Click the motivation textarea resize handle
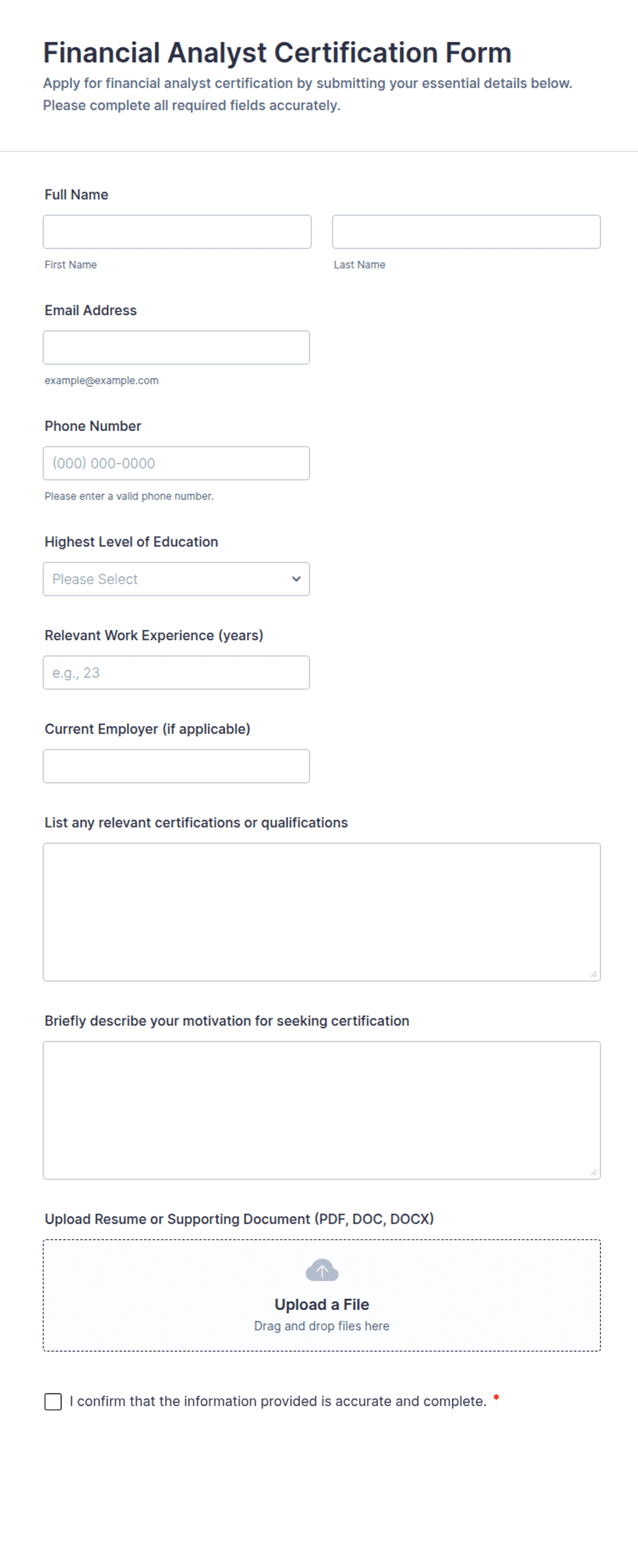This screenshot has width=638, height=1568. point(593,1172)
